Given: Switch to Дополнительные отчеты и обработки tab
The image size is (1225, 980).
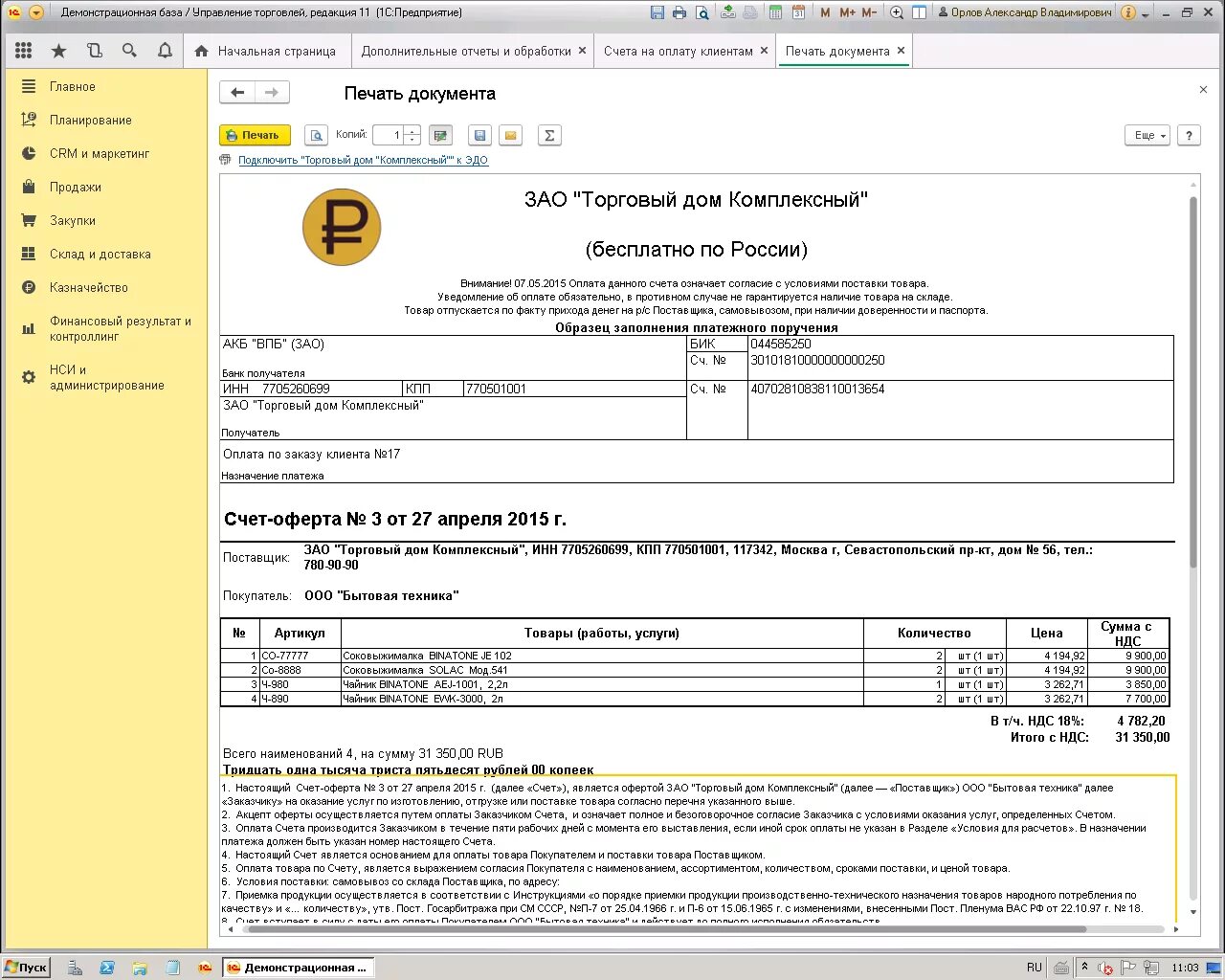Looking at the screenshot, I should tap(466, 51).
